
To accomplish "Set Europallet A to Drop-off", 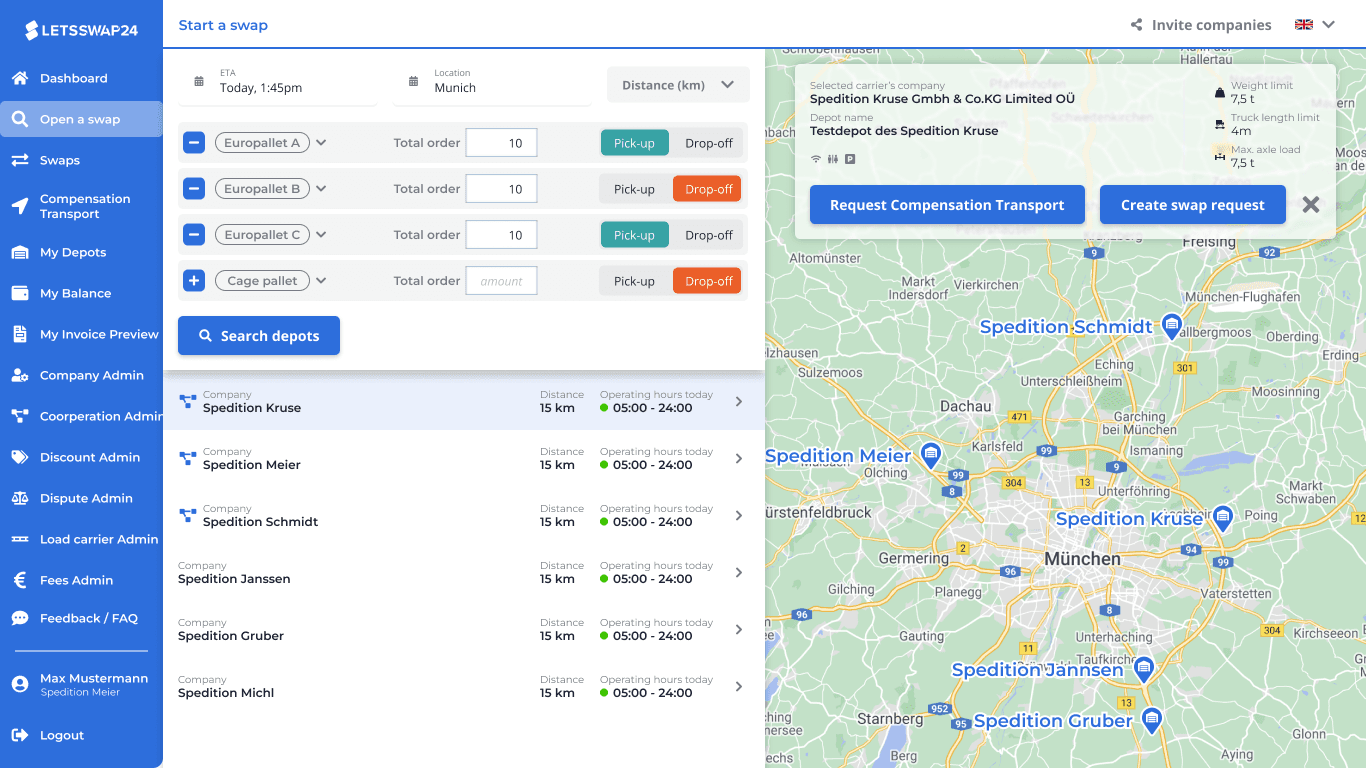I will pyautogui.click(x=709, y=143).
